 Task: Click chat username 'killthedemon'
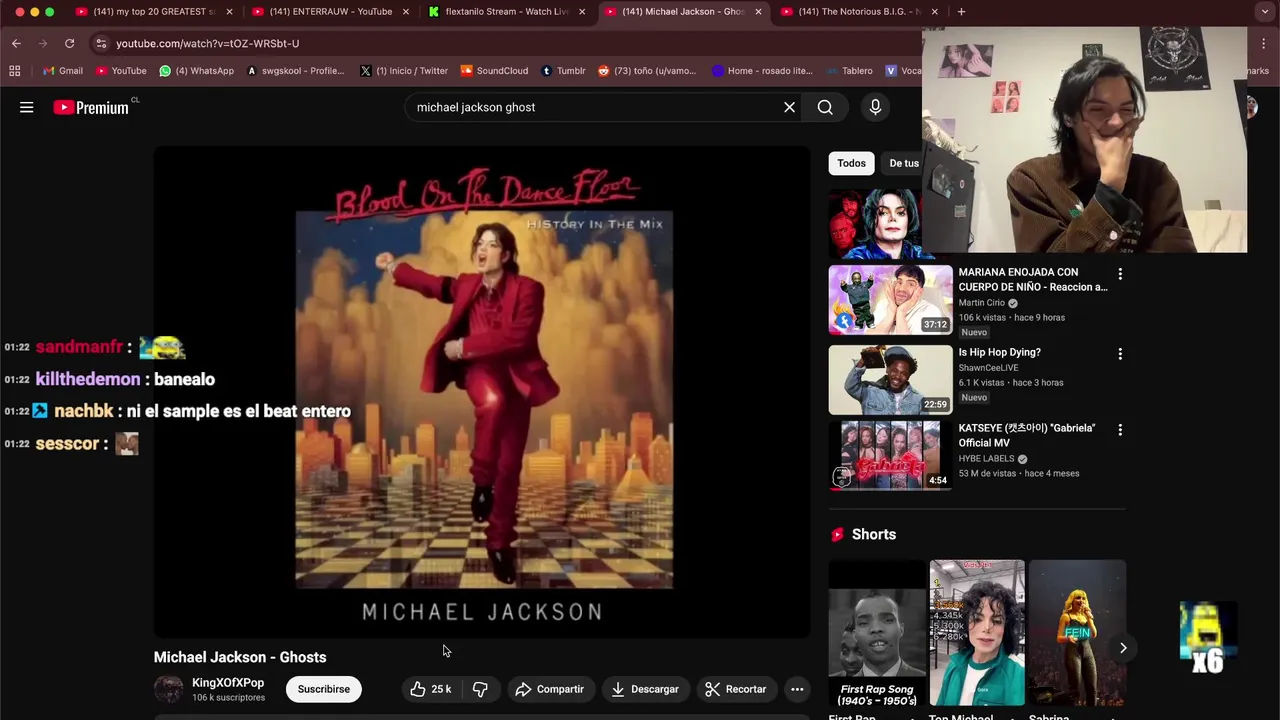point(88,379)
